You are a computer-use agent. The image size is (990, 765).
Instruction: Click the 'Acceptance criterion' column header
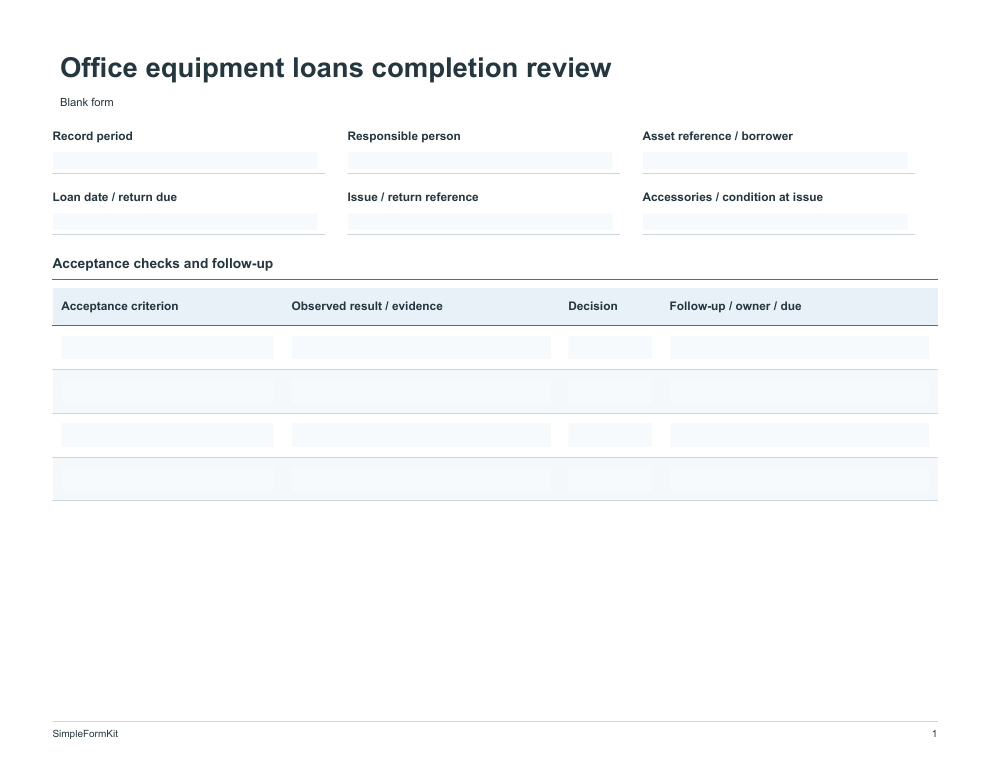(120, 306)
